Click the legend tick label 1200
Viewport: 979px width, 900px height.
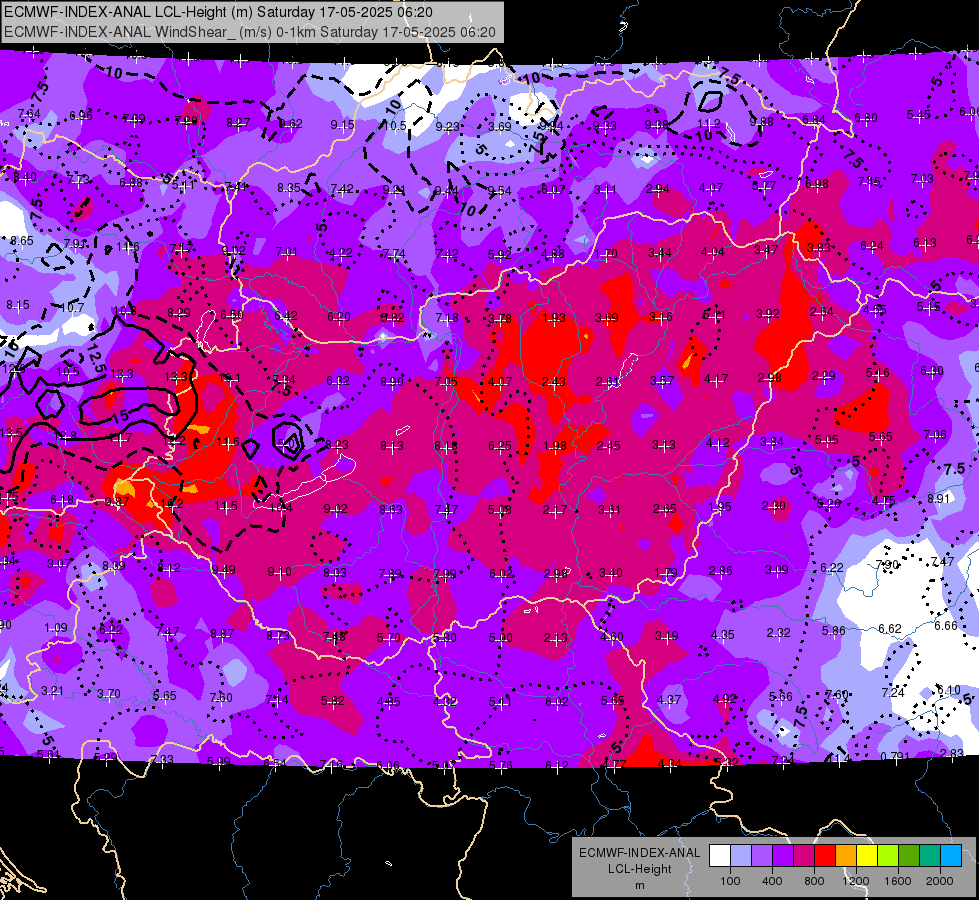(x=855, y=881)
